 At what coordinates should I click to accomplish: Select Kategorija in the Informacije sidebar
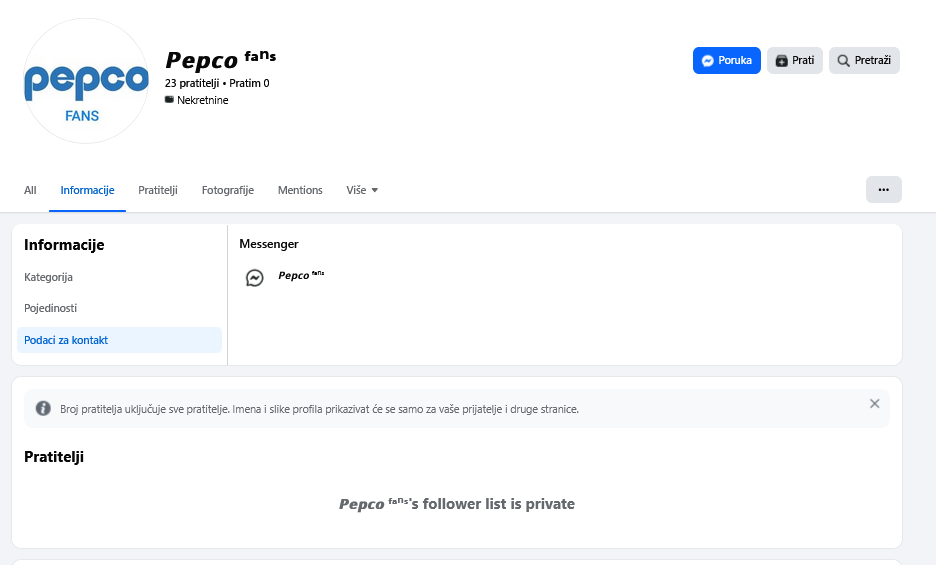(49, 277)
